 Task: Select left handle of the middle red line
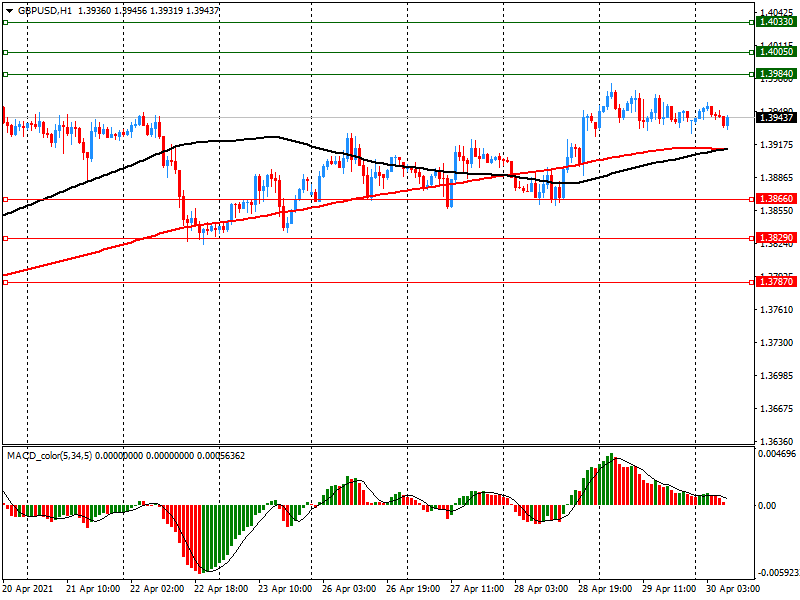[5, 238]
